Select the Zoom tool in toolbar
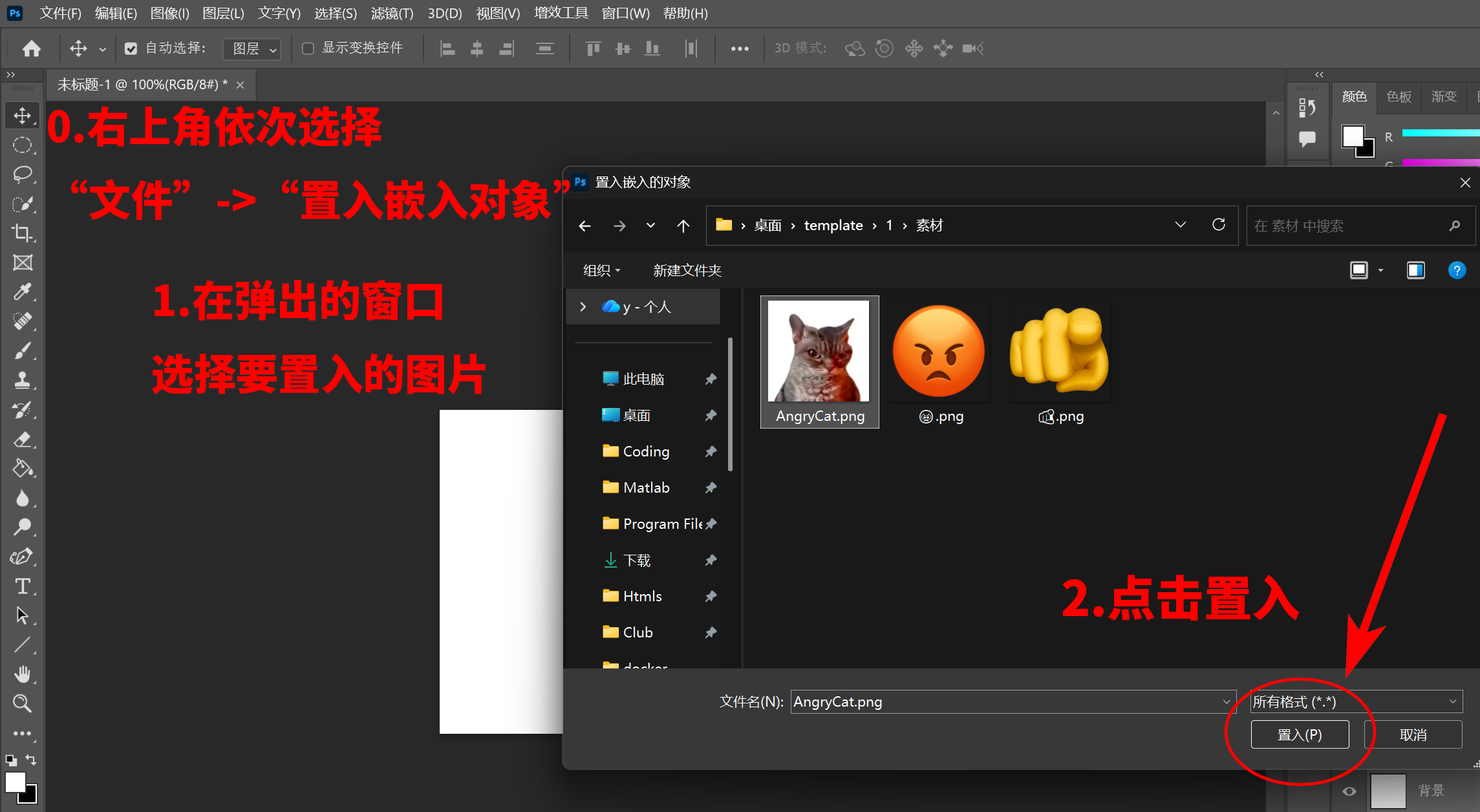Viewport: 1480px width, 812px height. 23,703
